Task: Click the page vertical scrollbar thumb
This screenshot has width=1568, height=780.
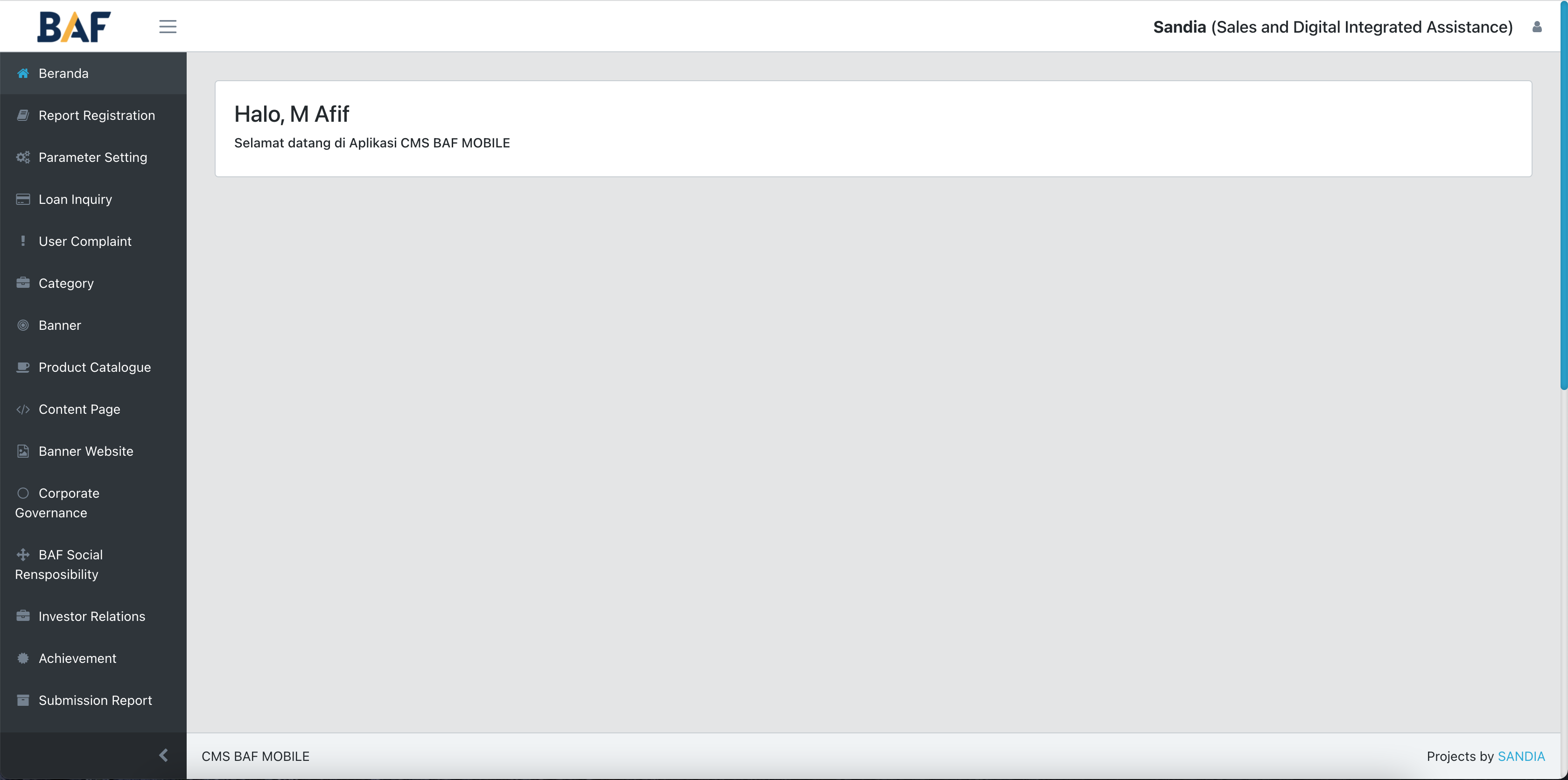Action: click(1564, 195)
